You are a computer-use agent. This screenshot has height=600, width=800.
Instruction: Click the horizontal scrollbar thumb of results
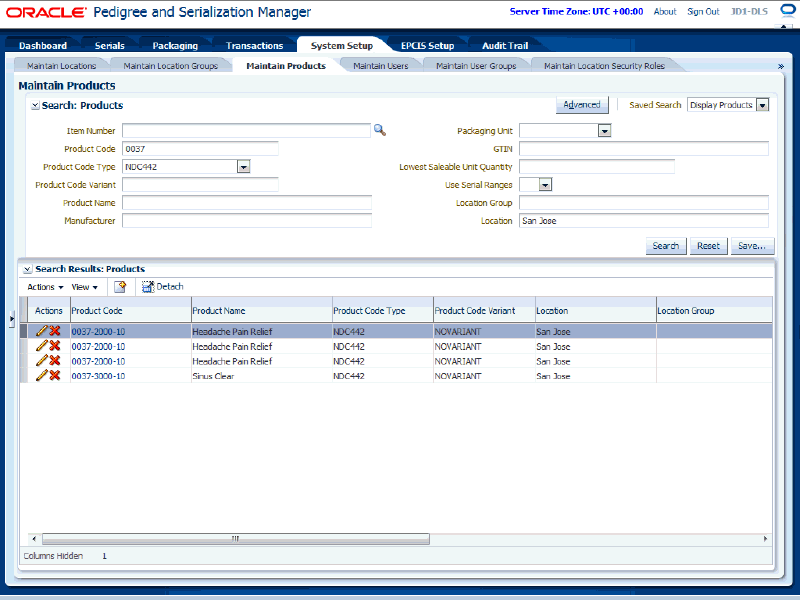tap(236, 539)
